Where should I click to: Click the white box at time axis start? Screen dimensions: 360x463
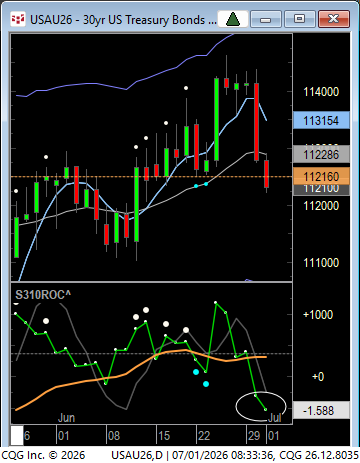pyautogui.click(x=17, y=435)
